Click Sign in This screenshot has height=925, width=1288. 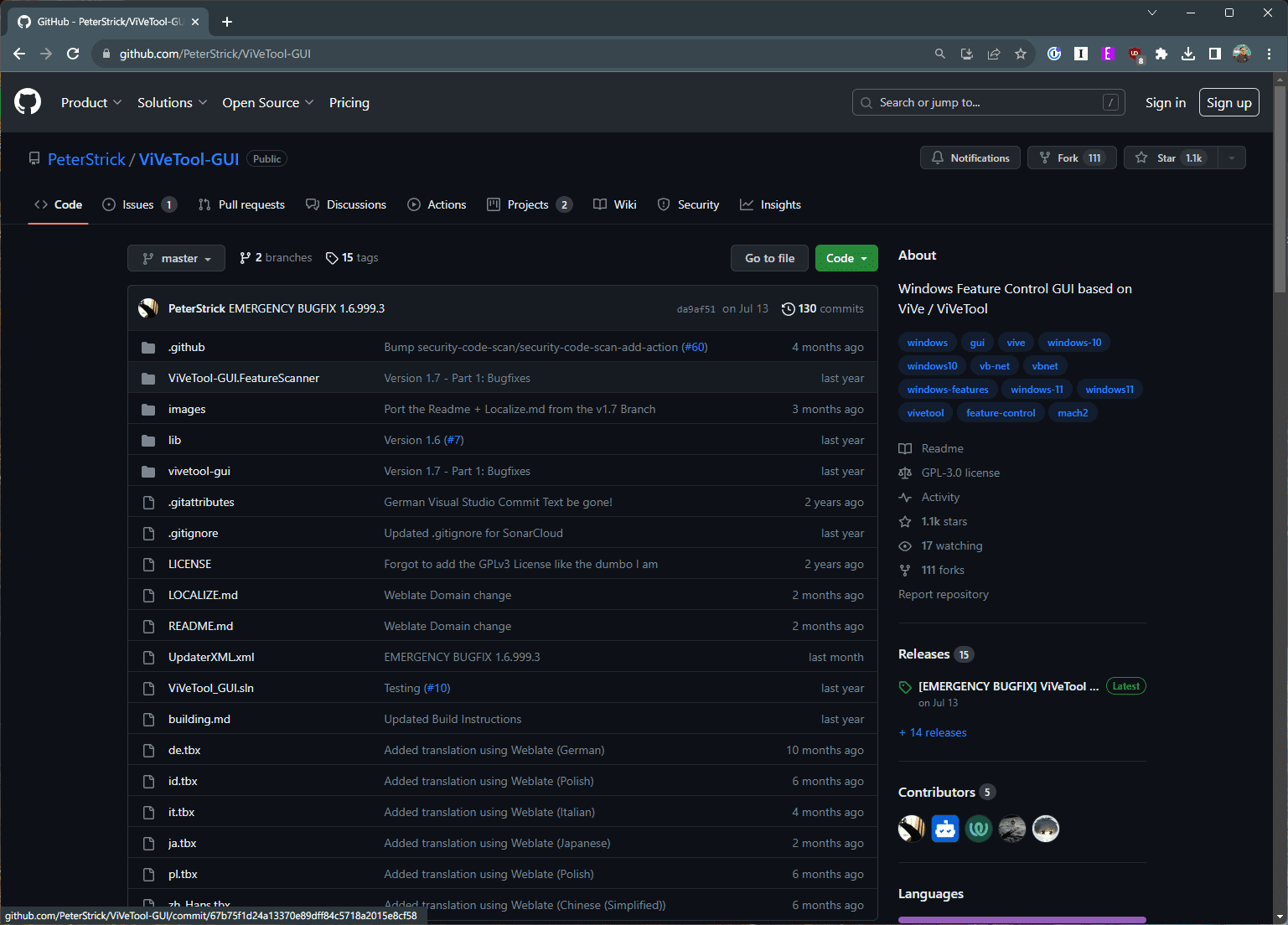(1166, 102)
